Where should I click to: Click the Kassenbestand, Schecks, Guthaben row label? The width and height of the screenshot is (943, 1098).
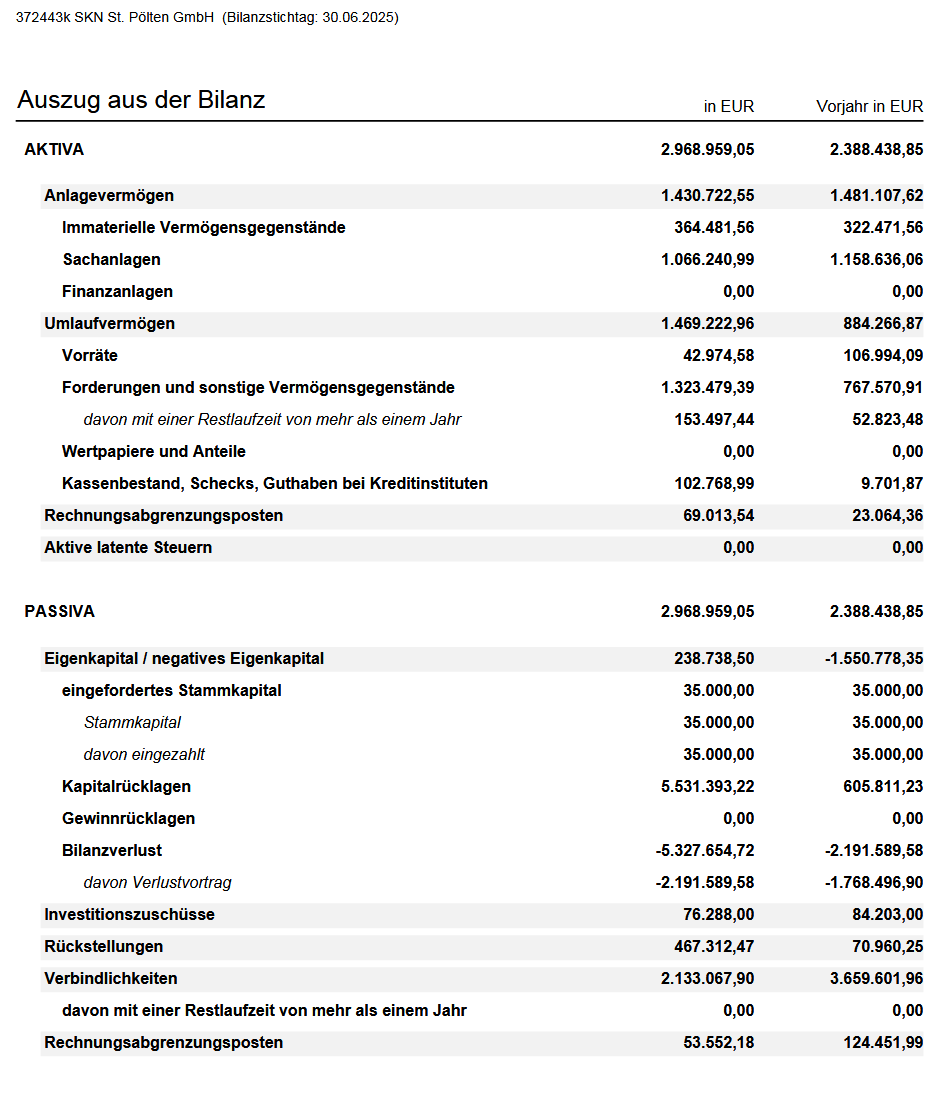(274, 484)
